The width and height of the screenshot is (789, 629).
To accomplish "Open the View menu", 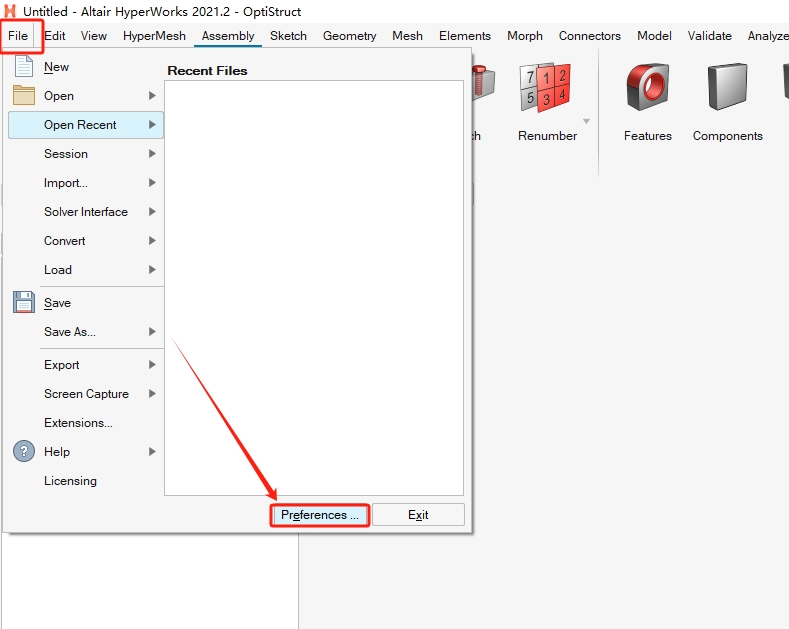I will click(x=94, y=36).
